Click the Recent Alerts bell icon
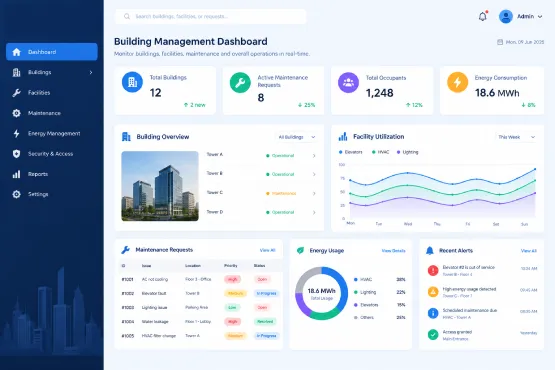Screen dimensions: 555x370 pyautogui.click(x=430, y=251)
